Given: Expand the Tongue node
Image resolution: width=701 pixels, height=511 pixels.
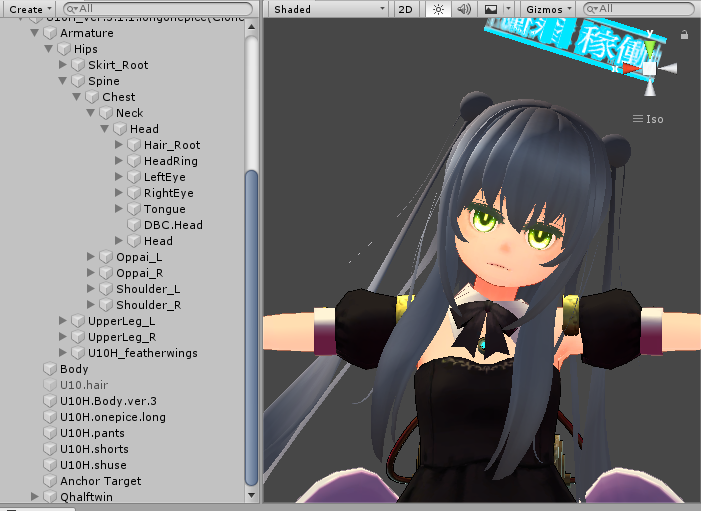Looking at the screenshot, I should point(118,209).
